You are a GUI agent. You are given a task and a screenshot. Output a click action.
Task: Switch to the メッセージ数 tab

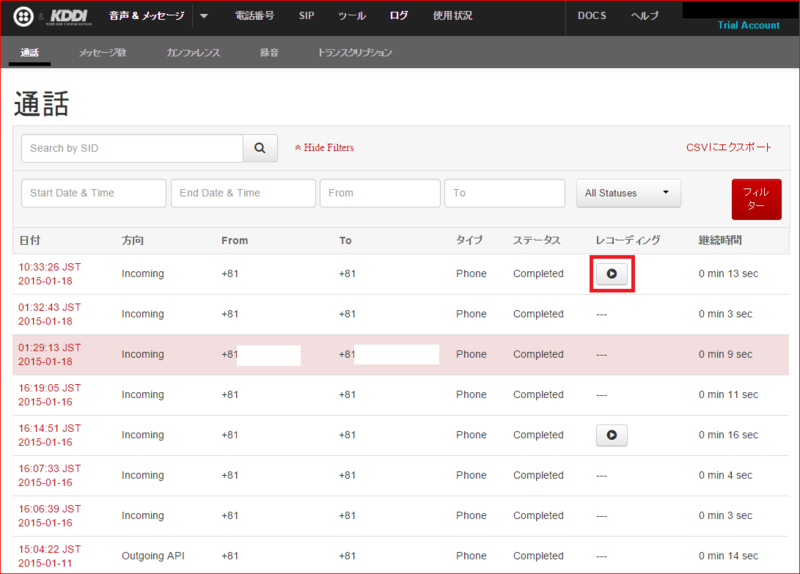pos(103,53)
